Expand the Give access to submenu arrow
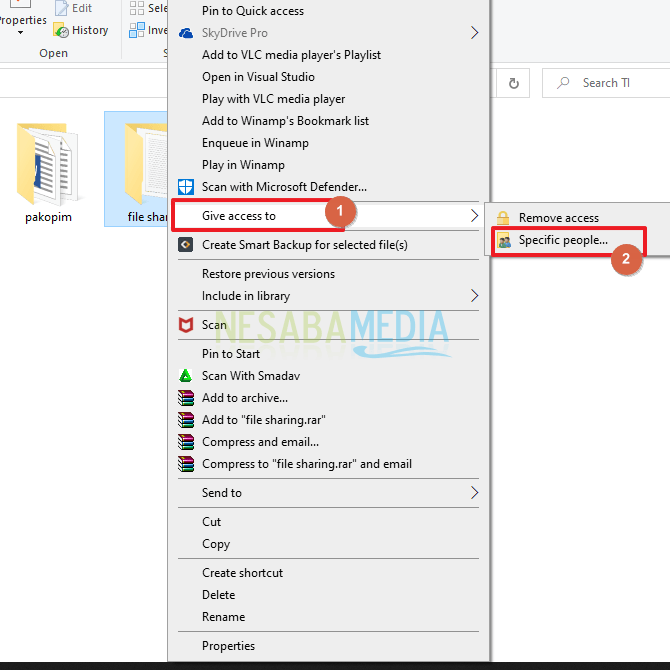 [474, 216]
